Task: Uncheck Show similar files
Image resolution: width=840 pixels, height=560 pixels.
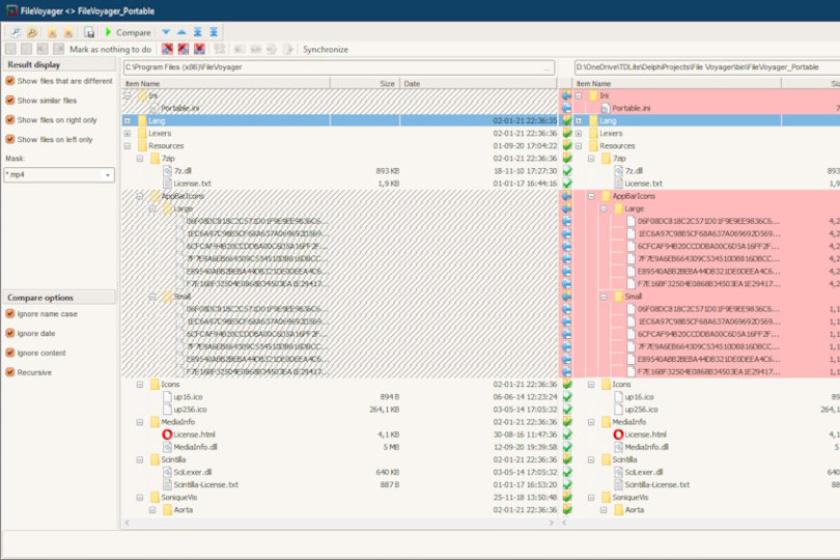Action: point(10,100)
